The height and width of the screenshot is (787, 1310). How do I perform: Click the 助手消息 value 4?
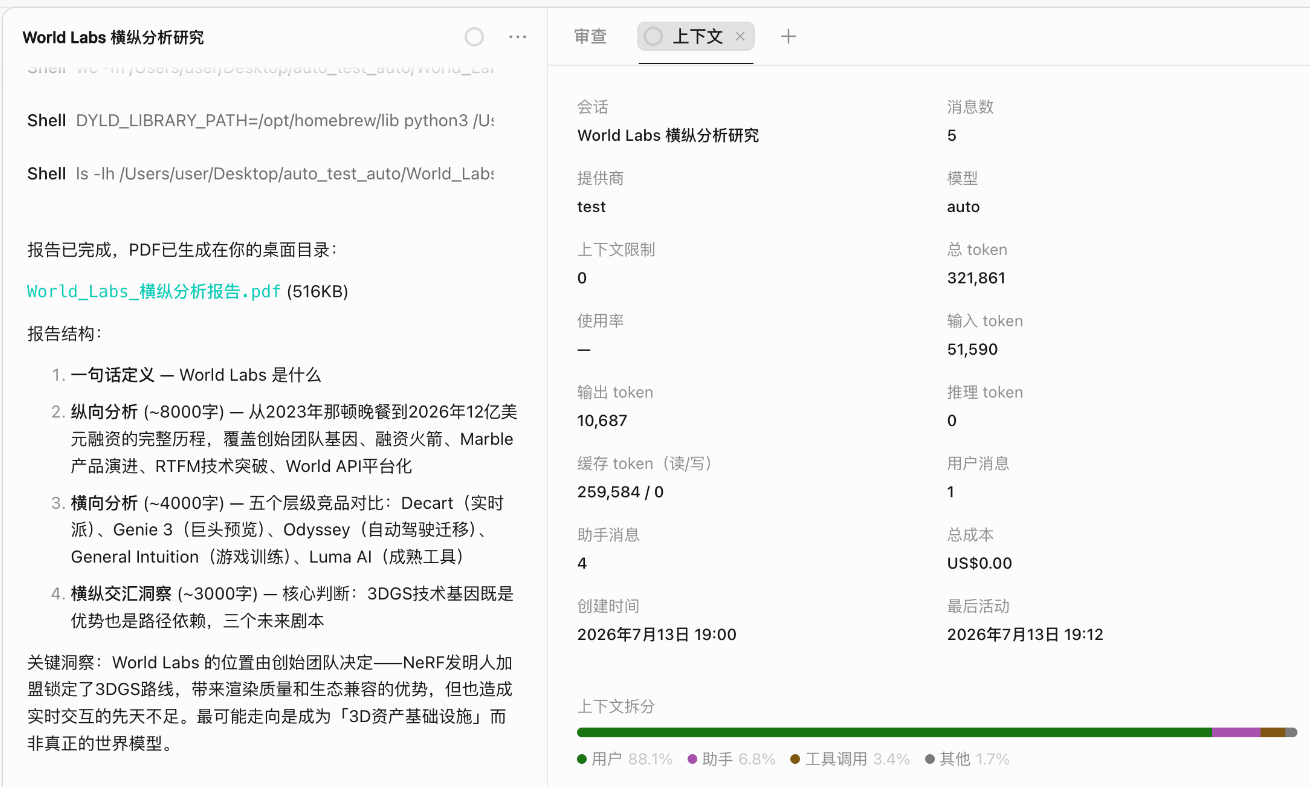tap(582, 563)
